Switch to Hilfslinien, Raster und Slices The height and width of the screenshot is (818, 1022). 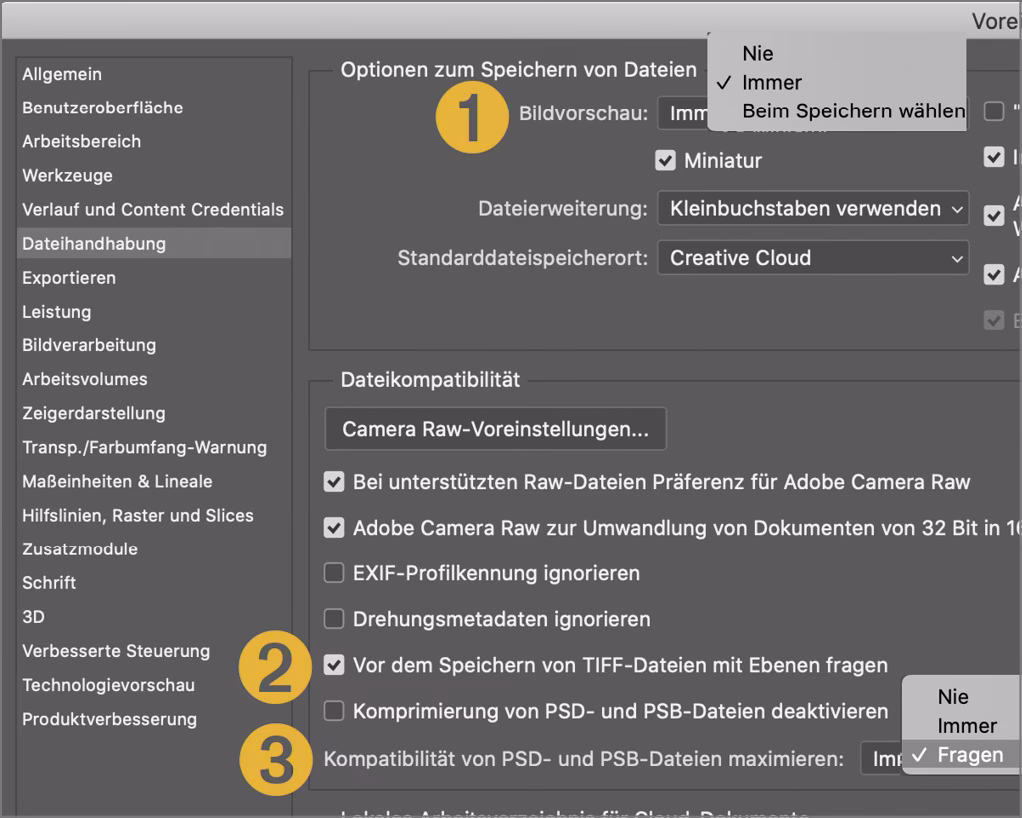138,516
